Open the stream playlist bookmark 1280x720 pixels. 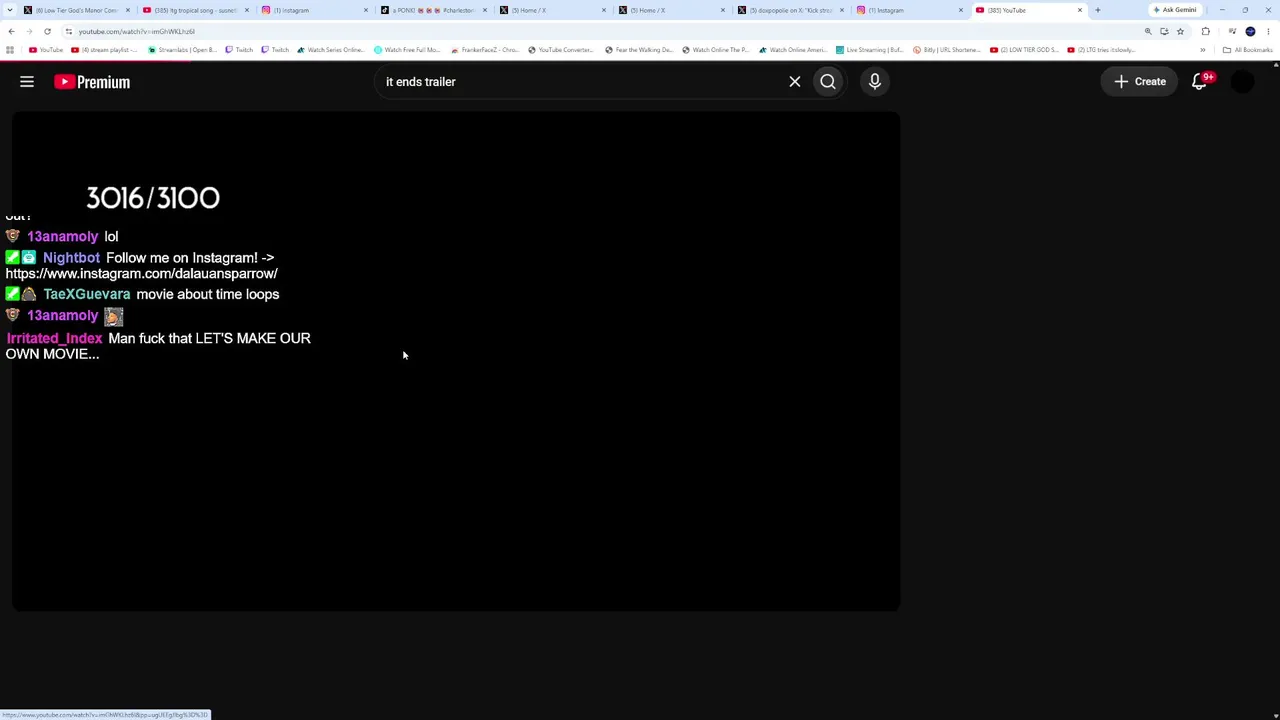click(x=105, y=50)
